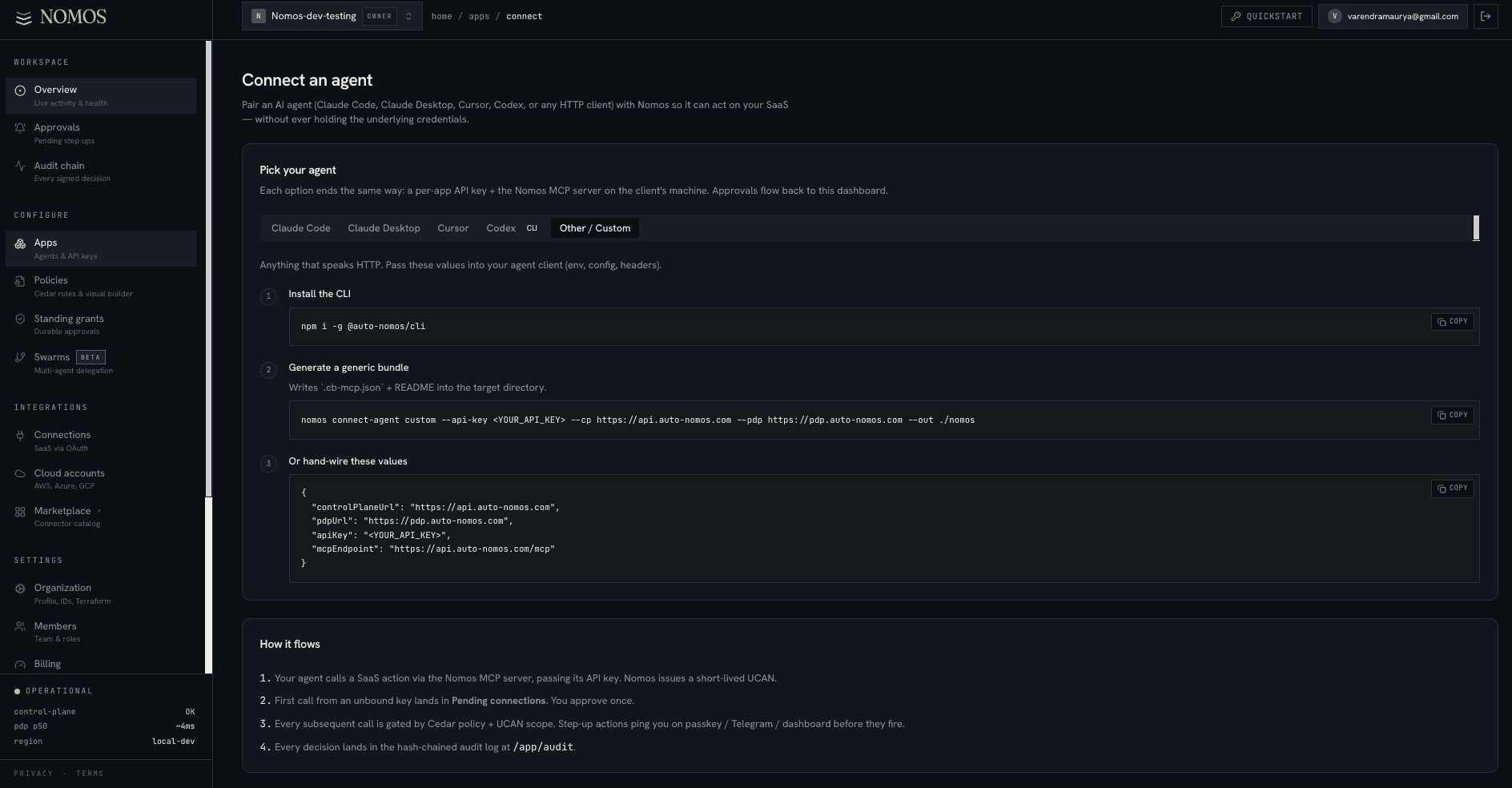Click the Apps sidebar icon
Screen dimensions: 1512x788
20,243
